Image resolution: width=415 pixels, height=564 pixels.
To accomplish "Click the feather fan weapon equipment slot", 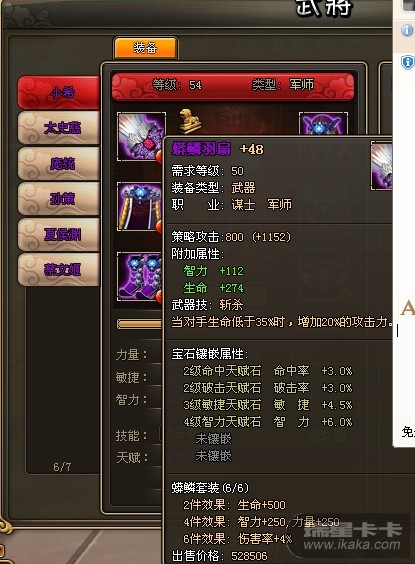I will 141,136.
